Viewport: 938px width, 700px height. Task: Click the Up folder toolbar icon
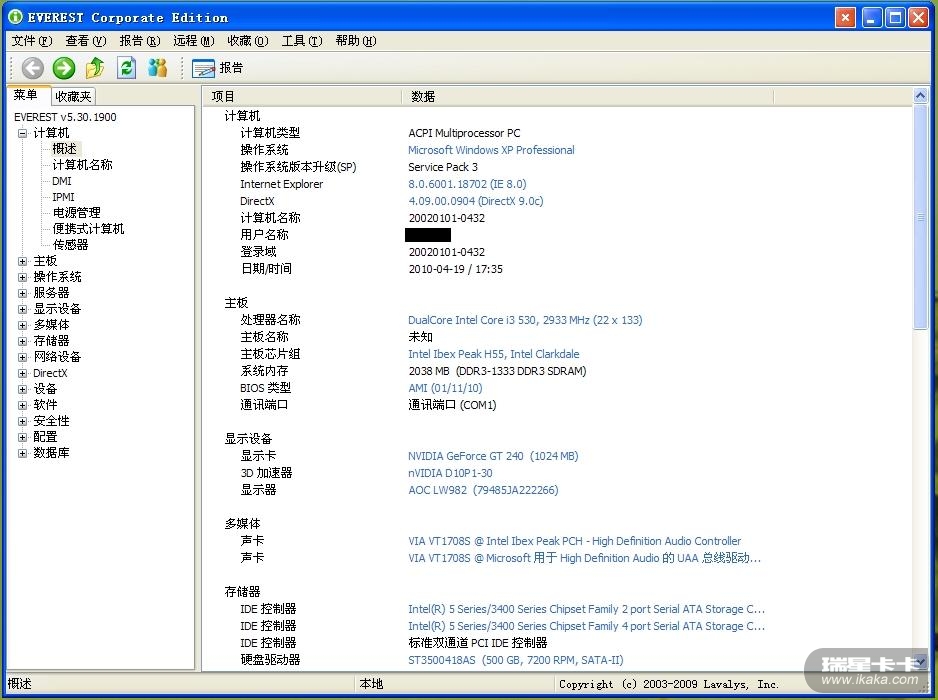point(95,68)
